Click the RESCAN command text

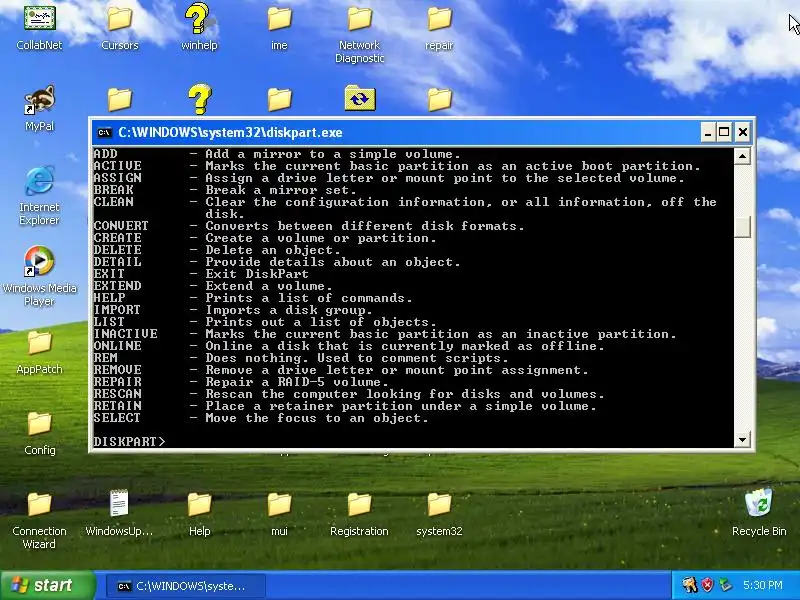pos(117,394)
